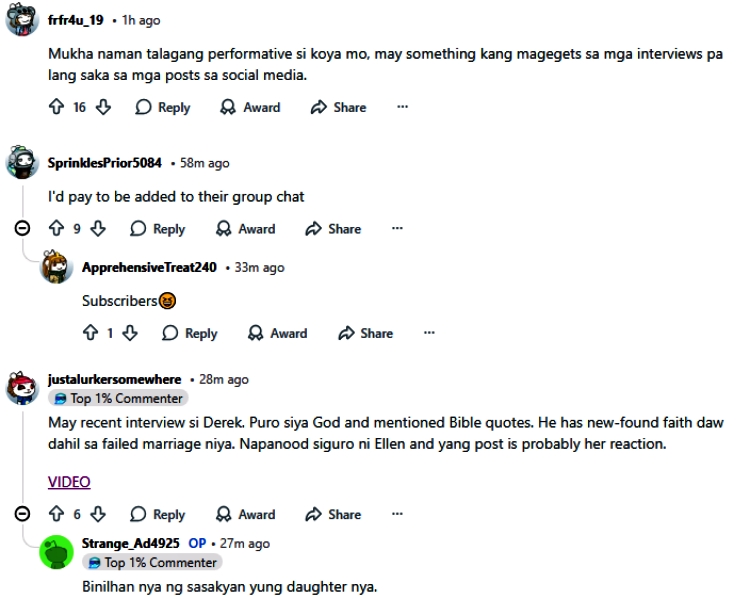The height and width of the screenshot is (599, 750).
Task: Open the VIDEO link
Action: click(x=69, y=482)
